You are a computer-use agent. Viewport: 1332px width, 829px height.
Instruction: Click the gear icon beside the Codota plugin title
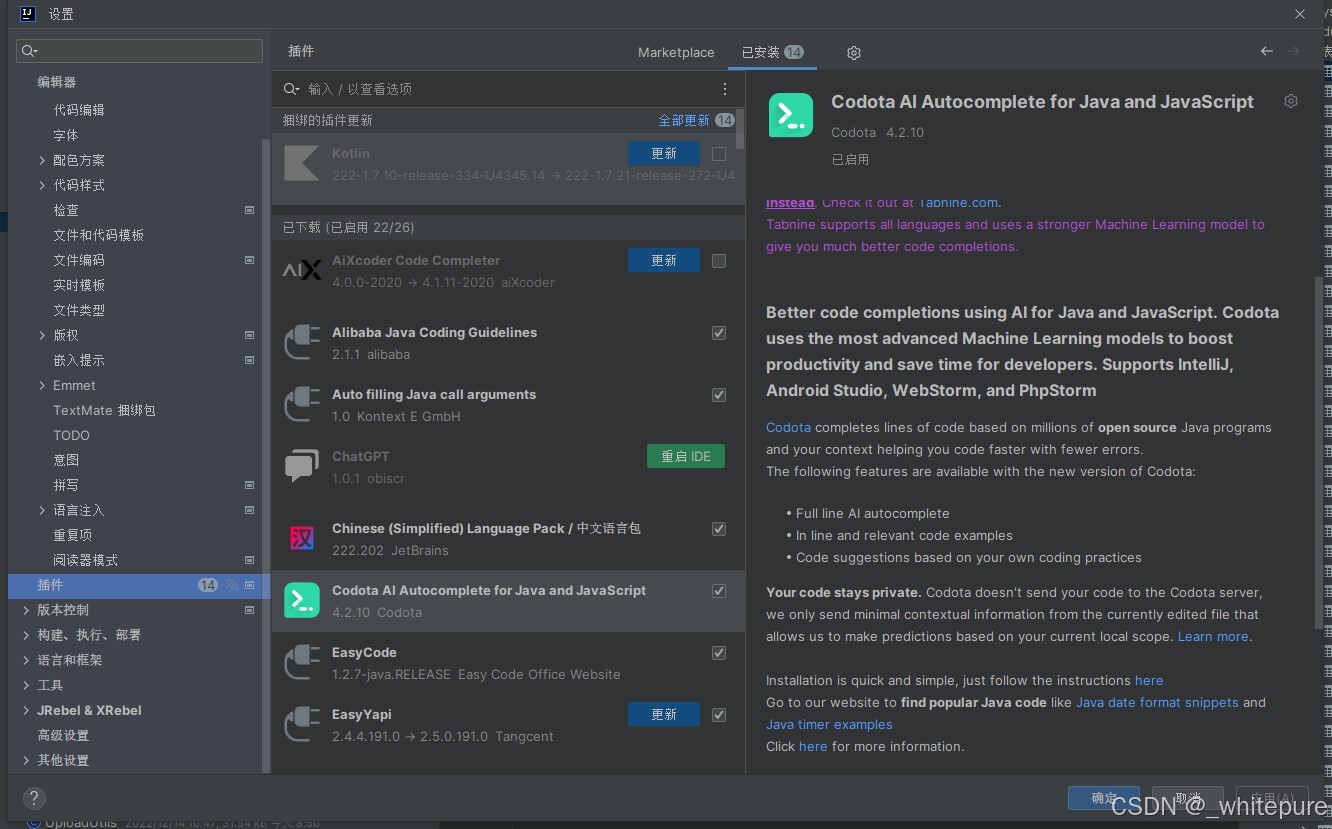1291,101
